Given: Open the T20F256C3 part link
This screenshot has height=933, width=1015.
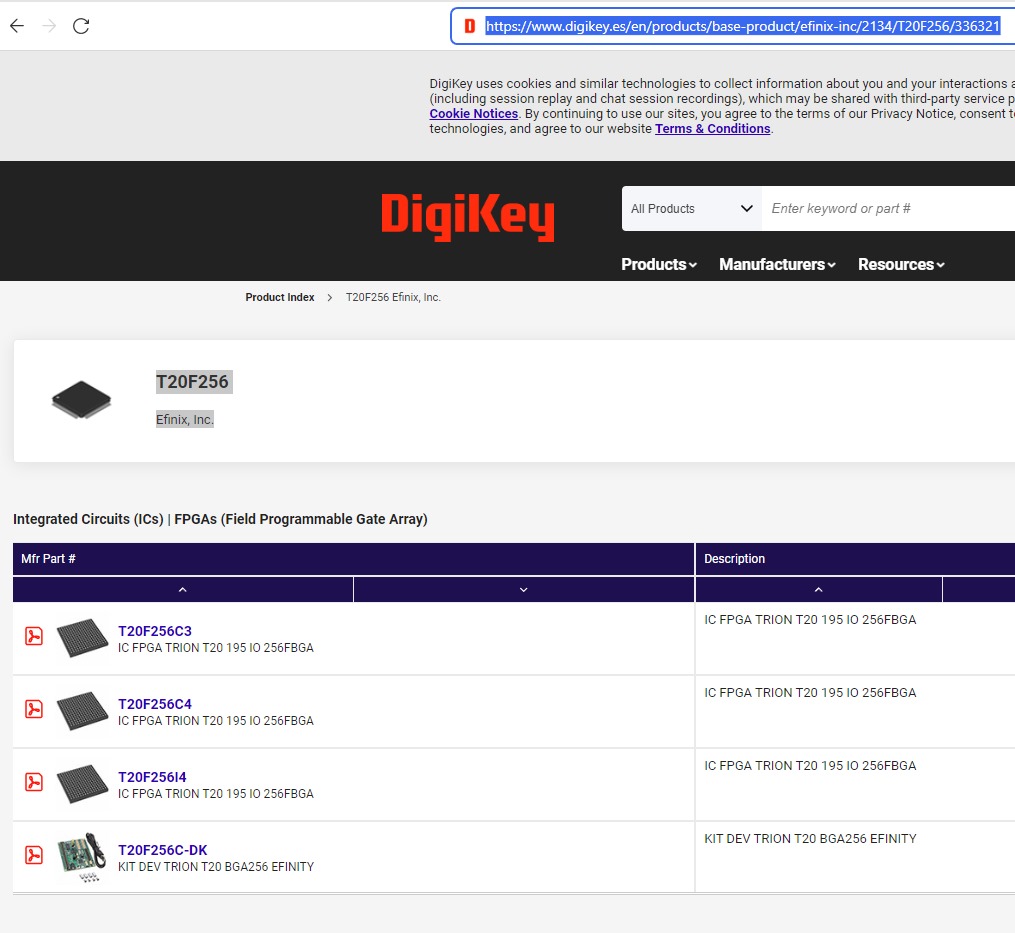Looking at the screenshot, I should pyautogui.click(x=155, y=631).
